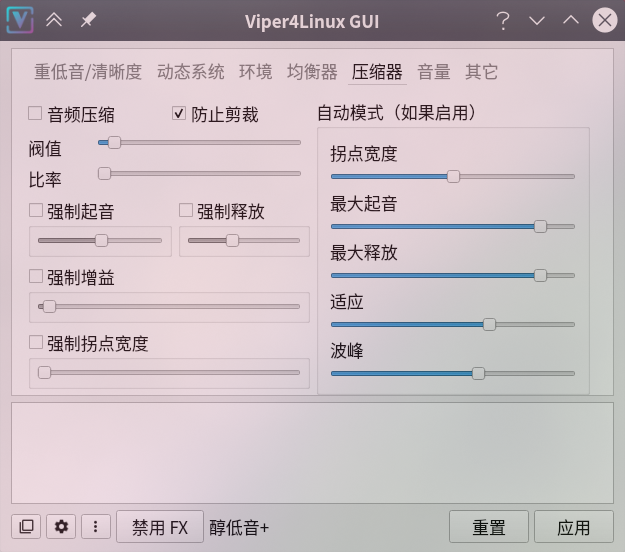Open the 动态系统 tab
The image size is (625, 552).
click(191, 72)
